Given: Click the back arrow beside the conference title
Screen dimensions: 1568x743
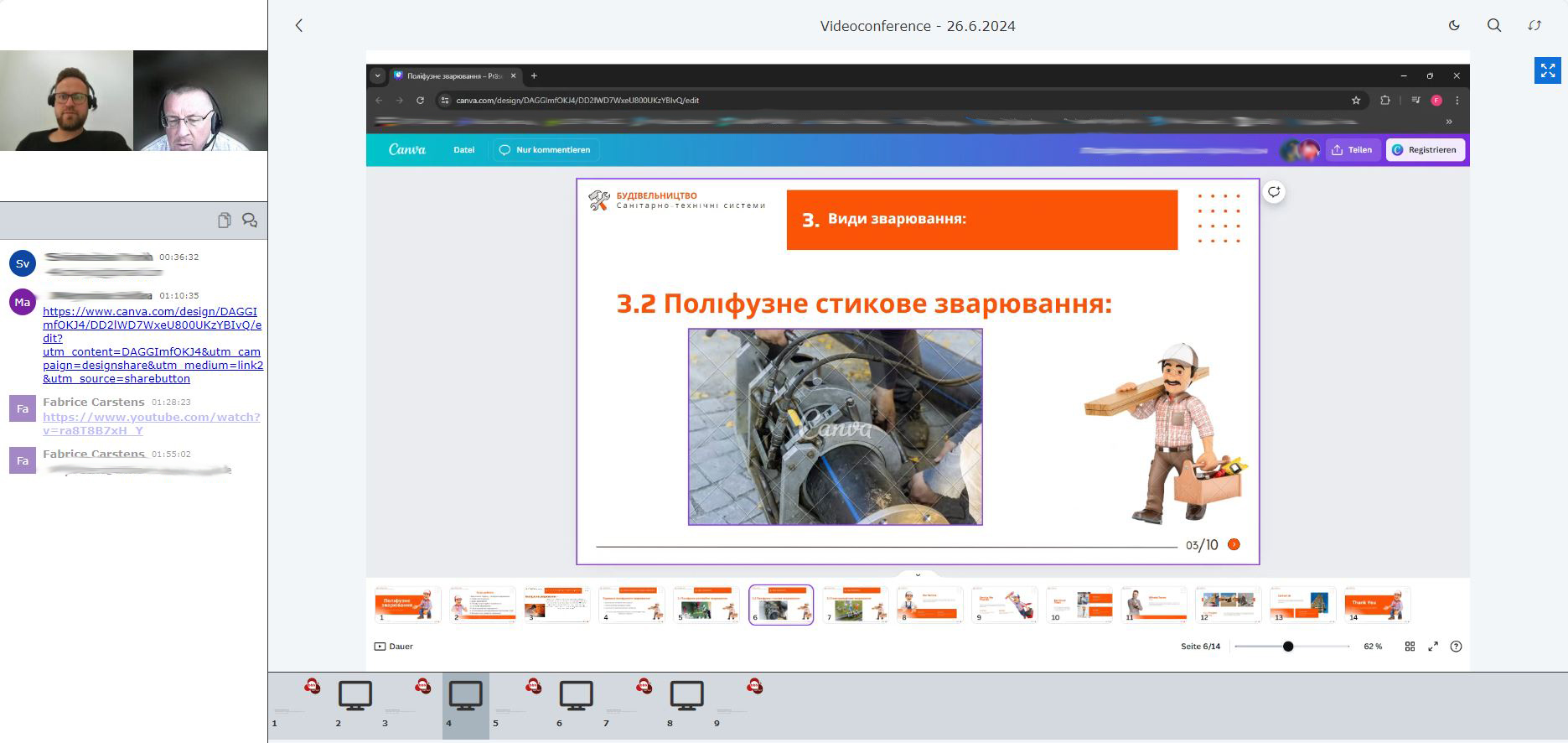Looking at the screenshot, I should [x=299, y=26].
